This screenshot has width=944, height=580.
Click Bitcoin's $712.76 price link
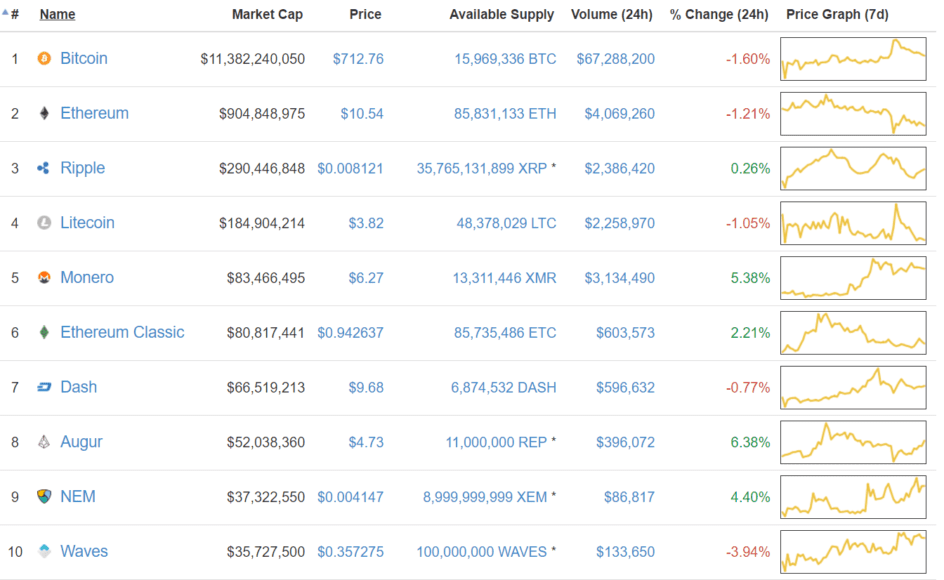tap(358, 59)
